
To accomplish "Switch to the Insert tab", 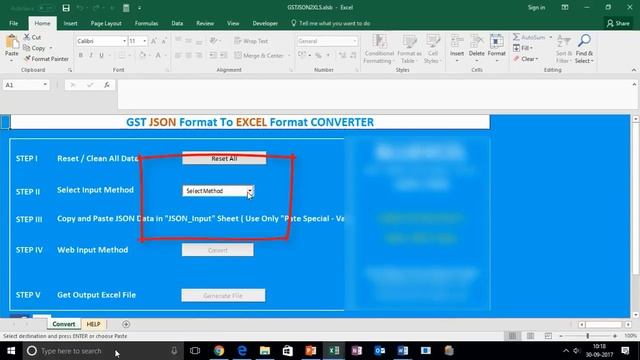I will 70,23.
